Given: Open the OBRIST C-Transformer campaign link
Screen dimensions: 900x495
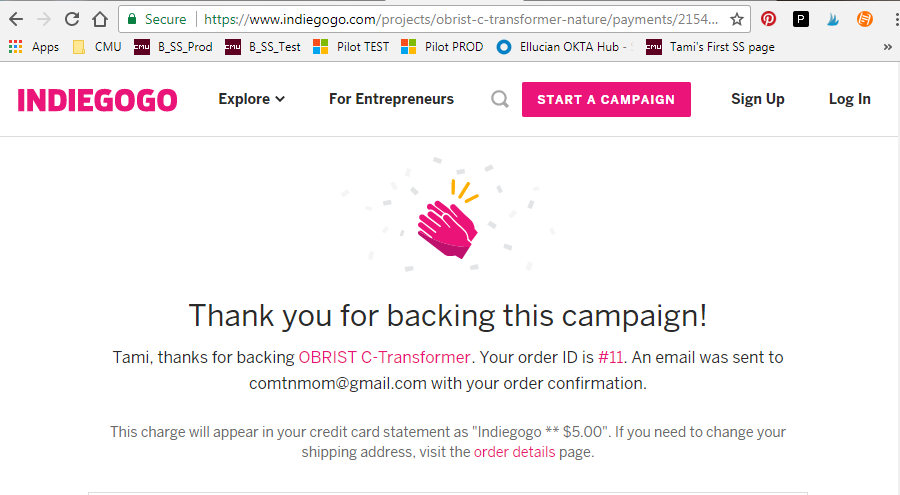Looking at the screenshot, I should point(384,357).
